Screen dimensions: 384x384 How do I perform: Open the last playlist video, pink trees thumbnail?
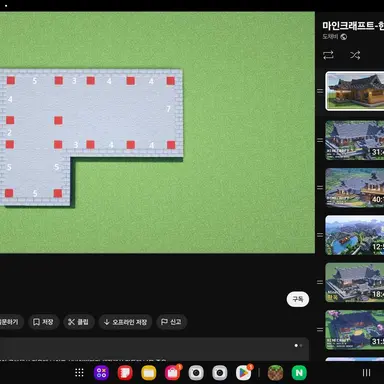point(355,330)
